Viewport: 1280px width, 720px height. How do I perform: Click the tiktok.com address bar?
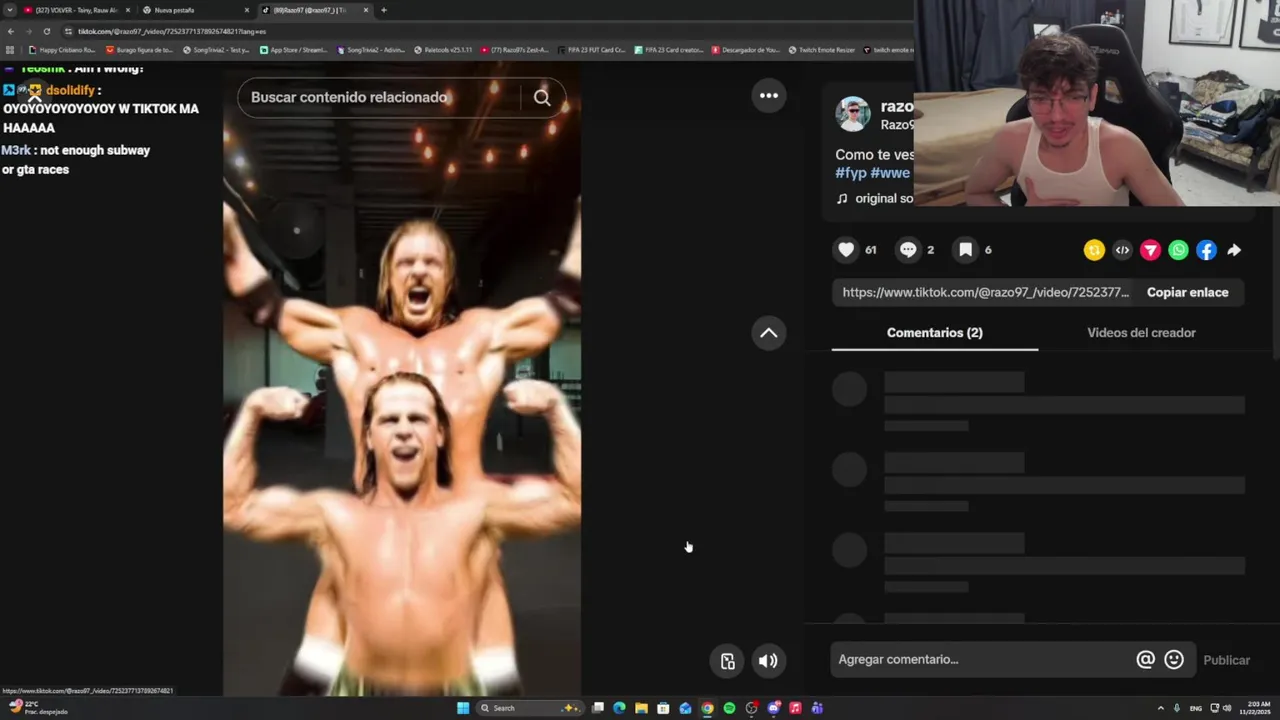click(480, 31)
